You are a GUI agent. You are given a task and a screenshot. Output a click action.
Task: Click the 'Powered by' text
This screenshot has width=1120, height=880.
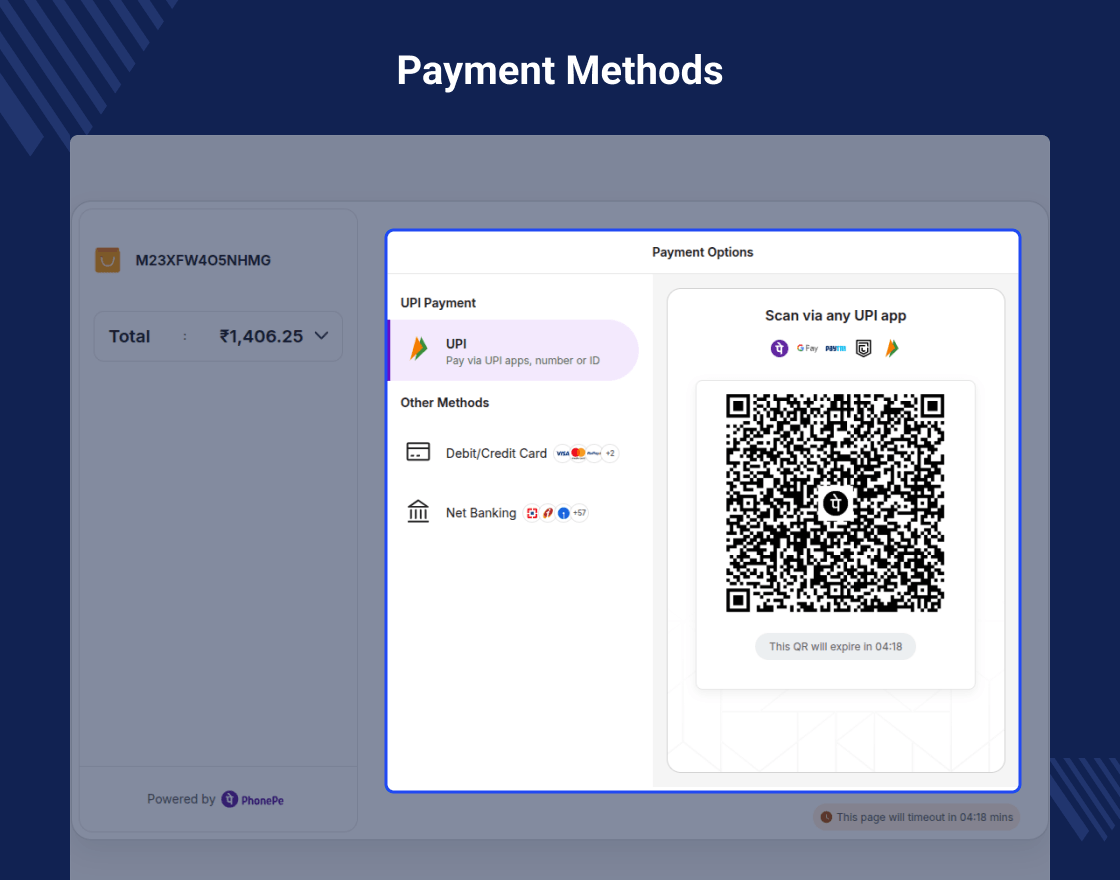coord(181,799)
